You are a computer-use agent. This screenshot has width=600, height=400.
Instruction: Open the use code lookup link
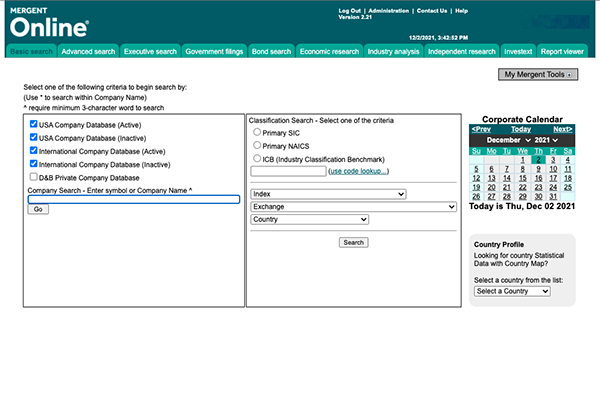pos(359,171)
